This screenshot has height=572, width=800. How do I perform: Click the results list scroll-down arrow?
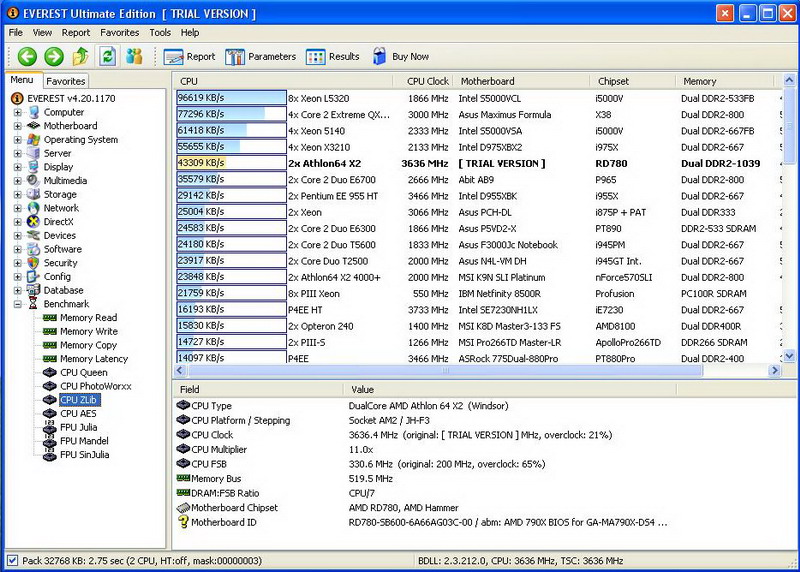(789, 356)
